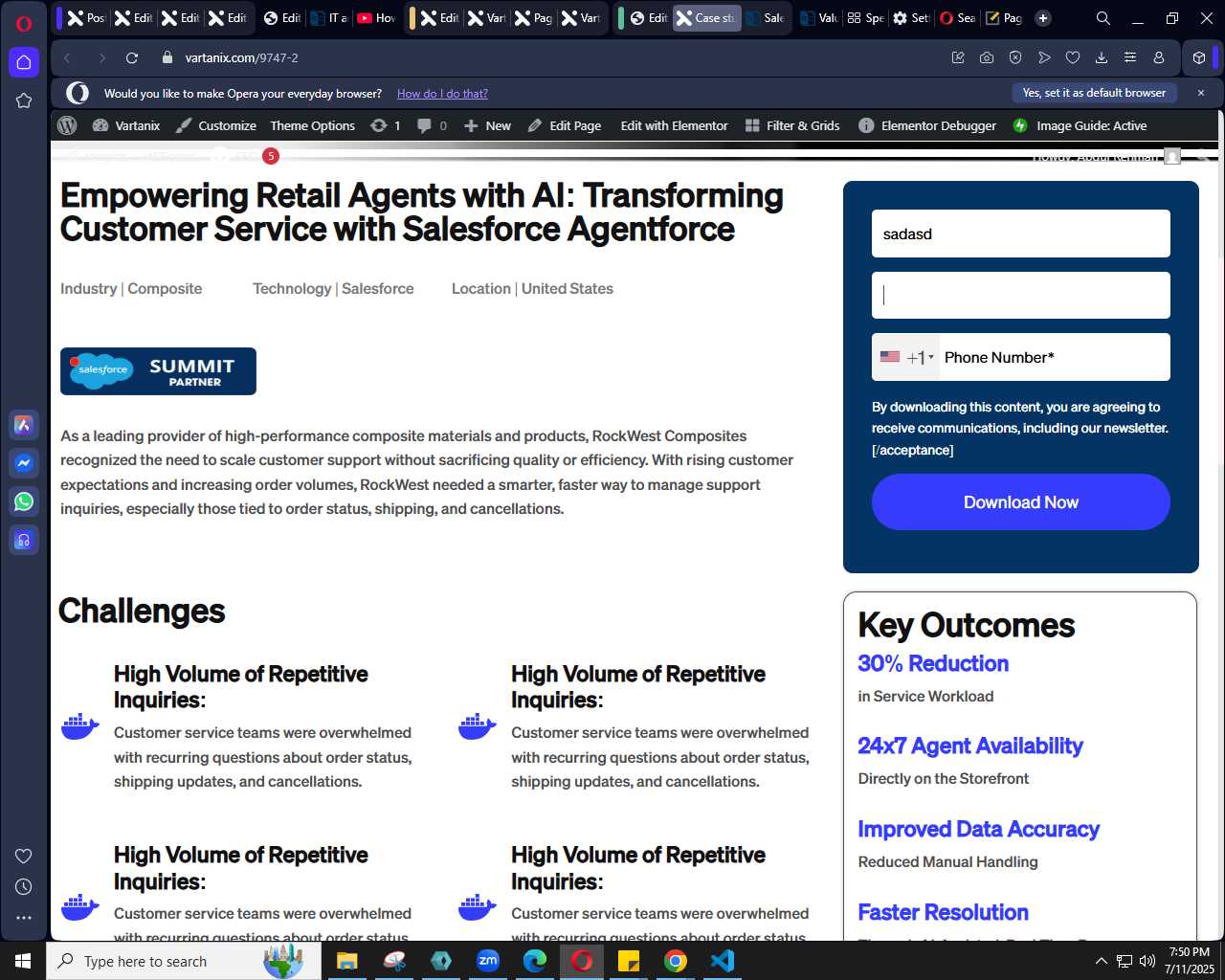Open Opera main menu logo
The width and height of the screenshot is (1225, 980).
(24, 24)
